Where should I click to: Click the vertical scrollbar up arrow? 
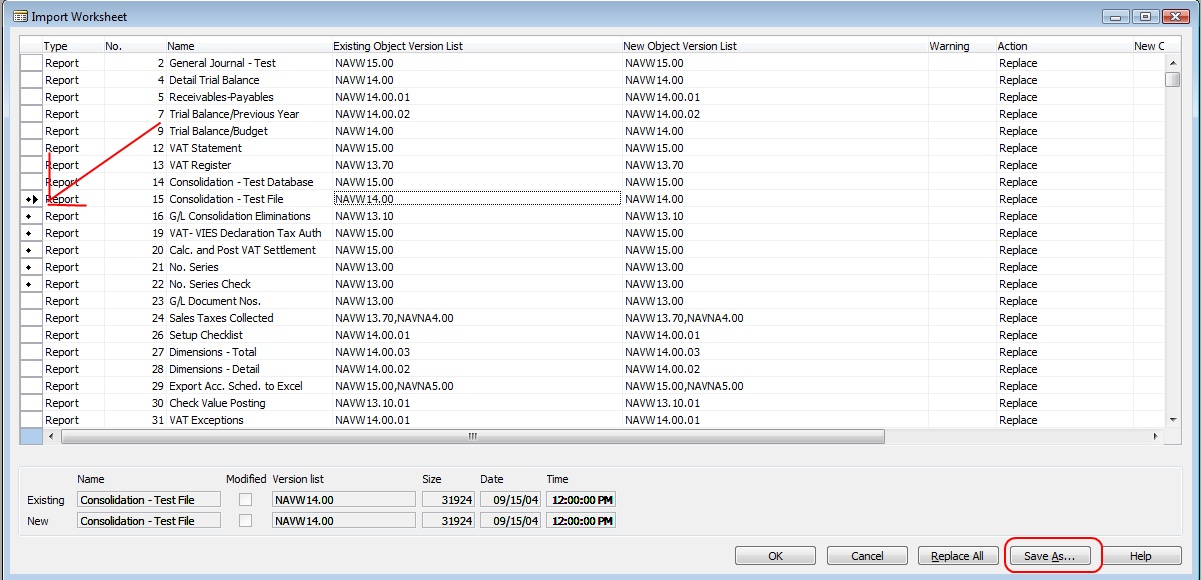(1172, 63)
